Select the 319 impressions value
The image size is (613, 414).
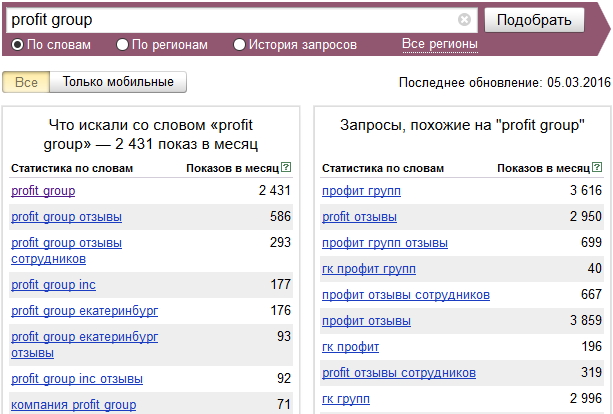(x=591, y=372)
